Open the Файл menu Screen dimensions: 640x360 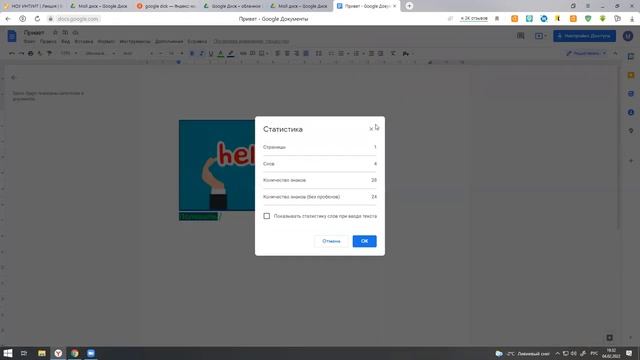pos(29,42)
